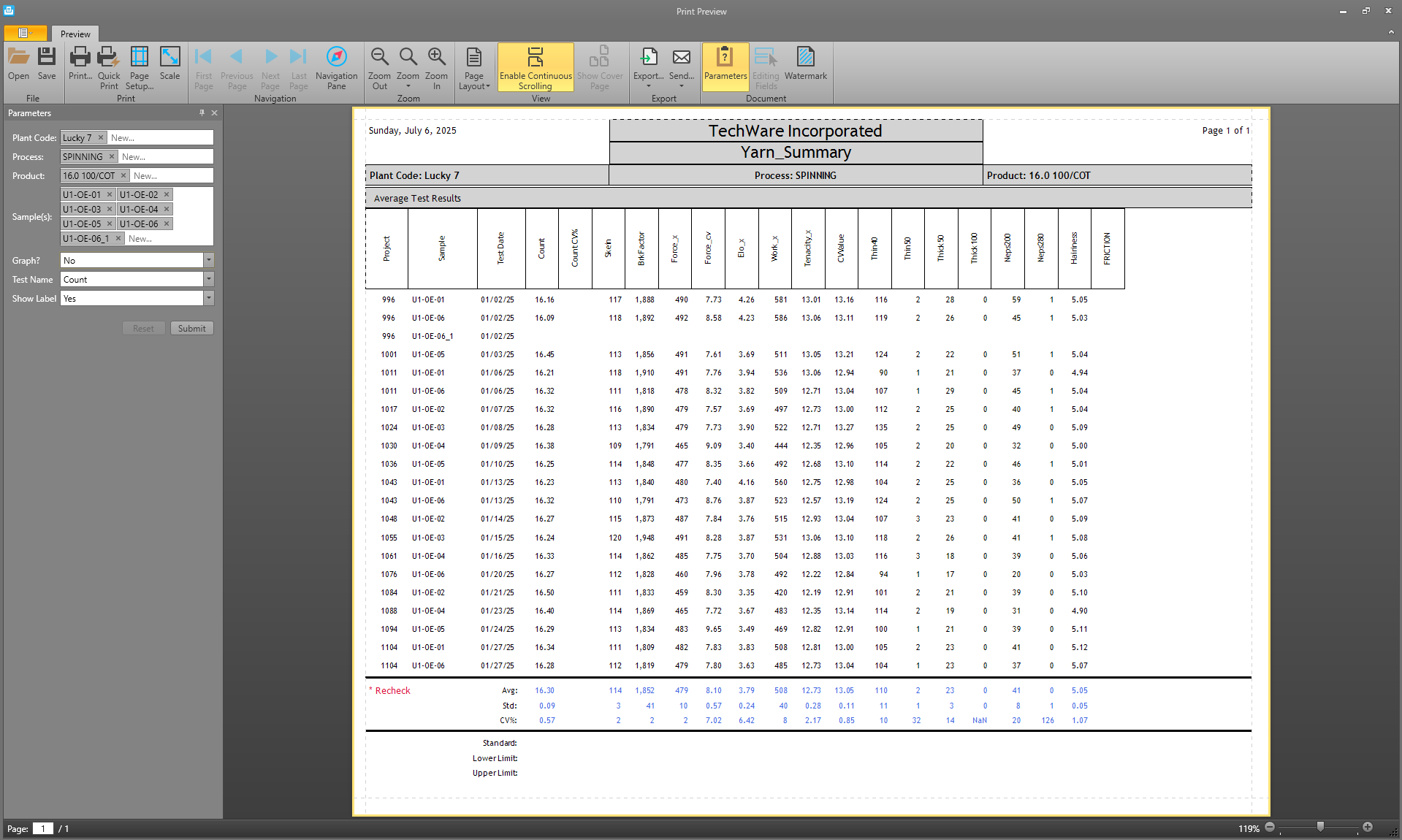Open the Test Name combo box

pos(209,280)
